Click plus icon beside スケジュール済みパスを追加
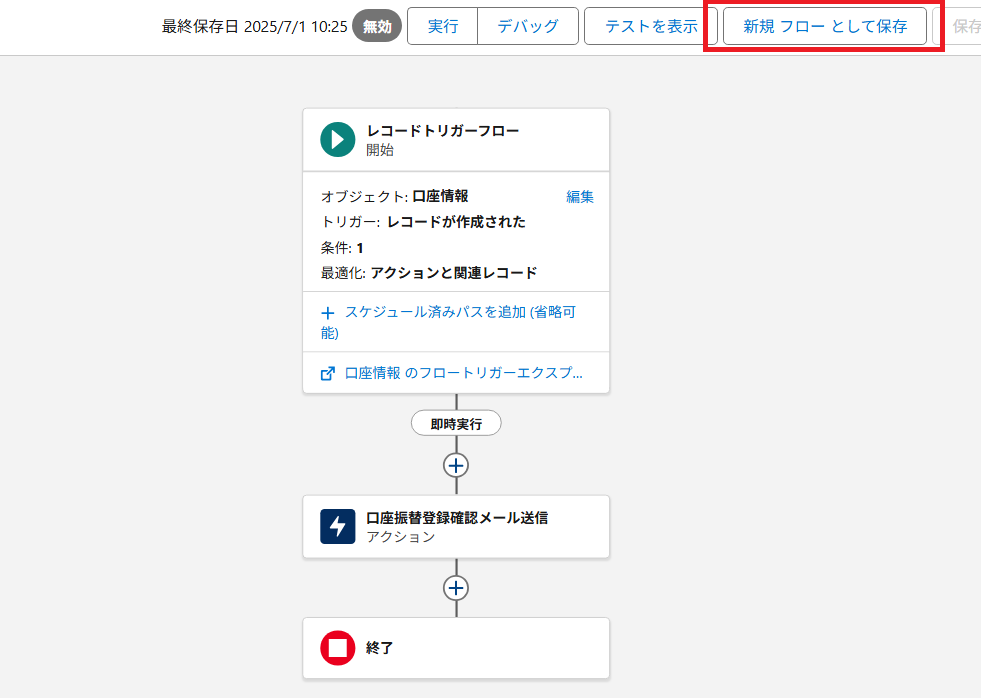 tap(327, 312)
